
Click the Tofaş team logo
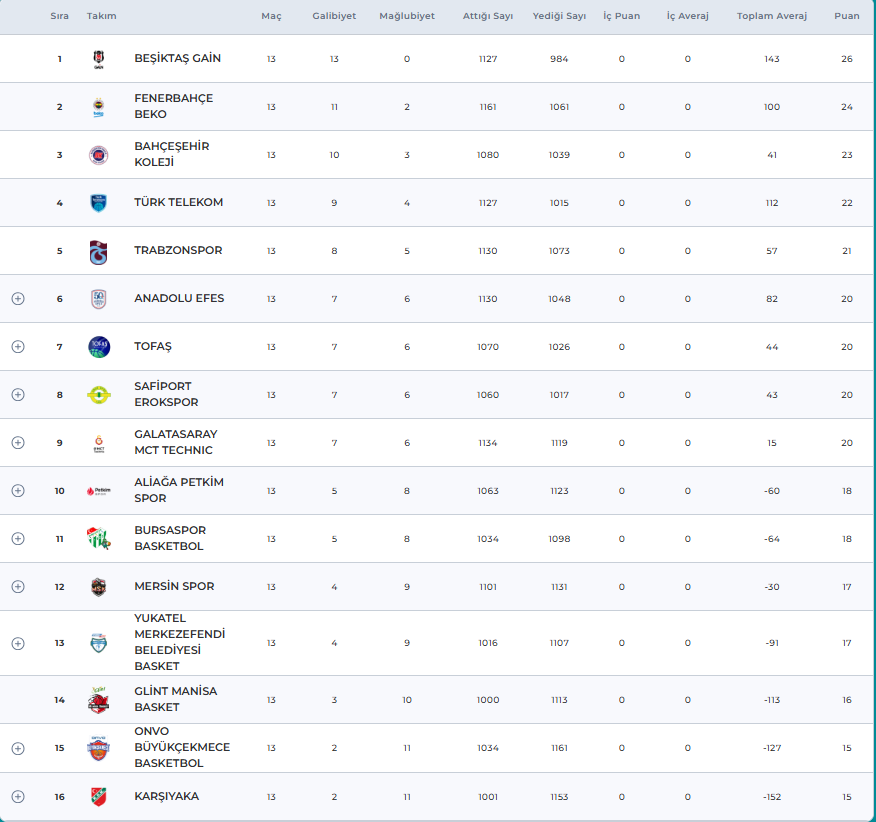click(x=98, y=347)
